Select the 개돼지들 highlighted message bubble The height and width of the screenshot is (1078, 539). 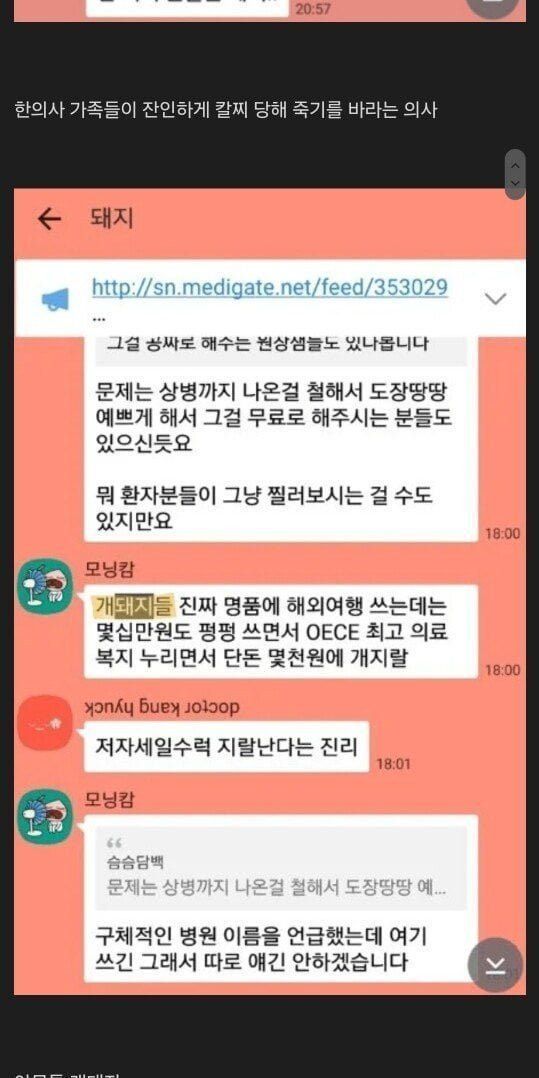click(280, 631)
